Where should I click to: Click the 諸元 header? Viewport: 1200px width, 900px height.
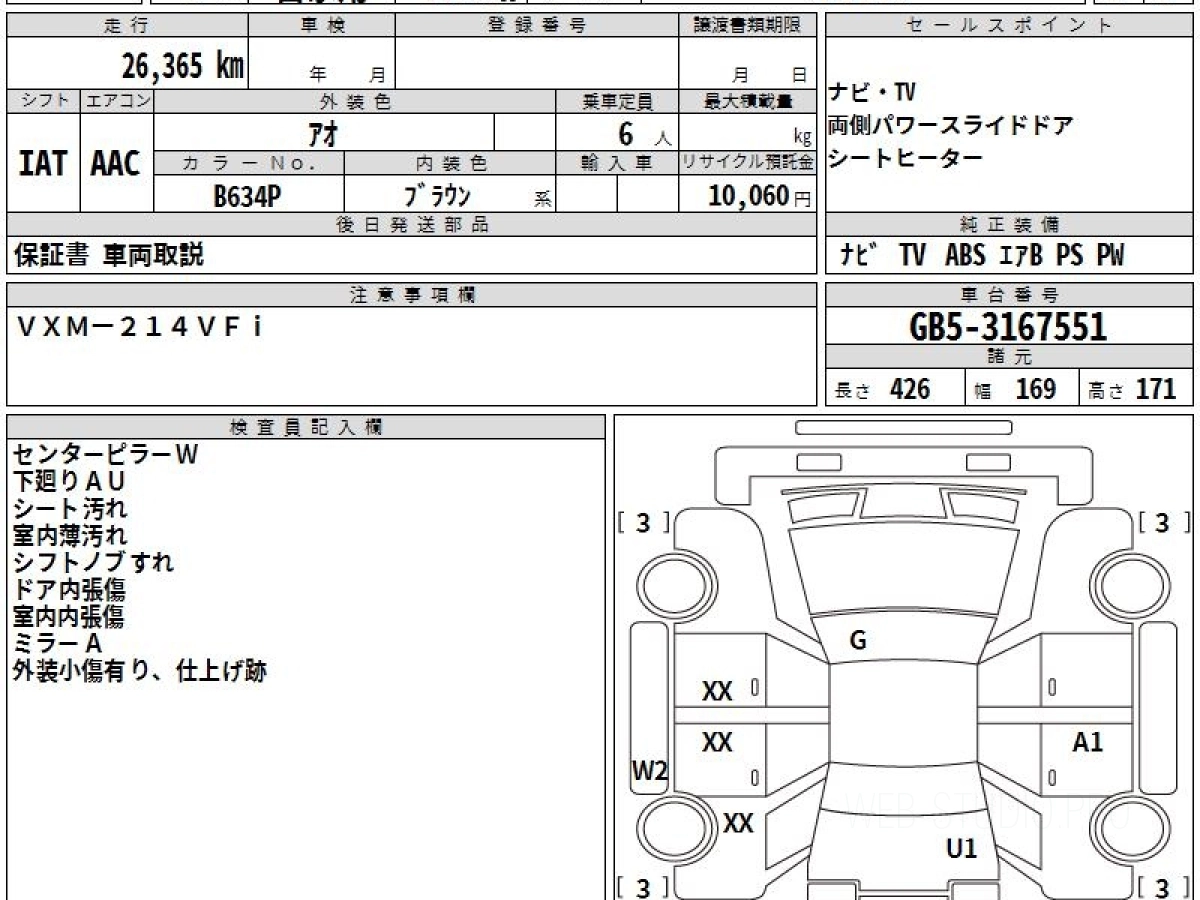(x=1010, y=357)
